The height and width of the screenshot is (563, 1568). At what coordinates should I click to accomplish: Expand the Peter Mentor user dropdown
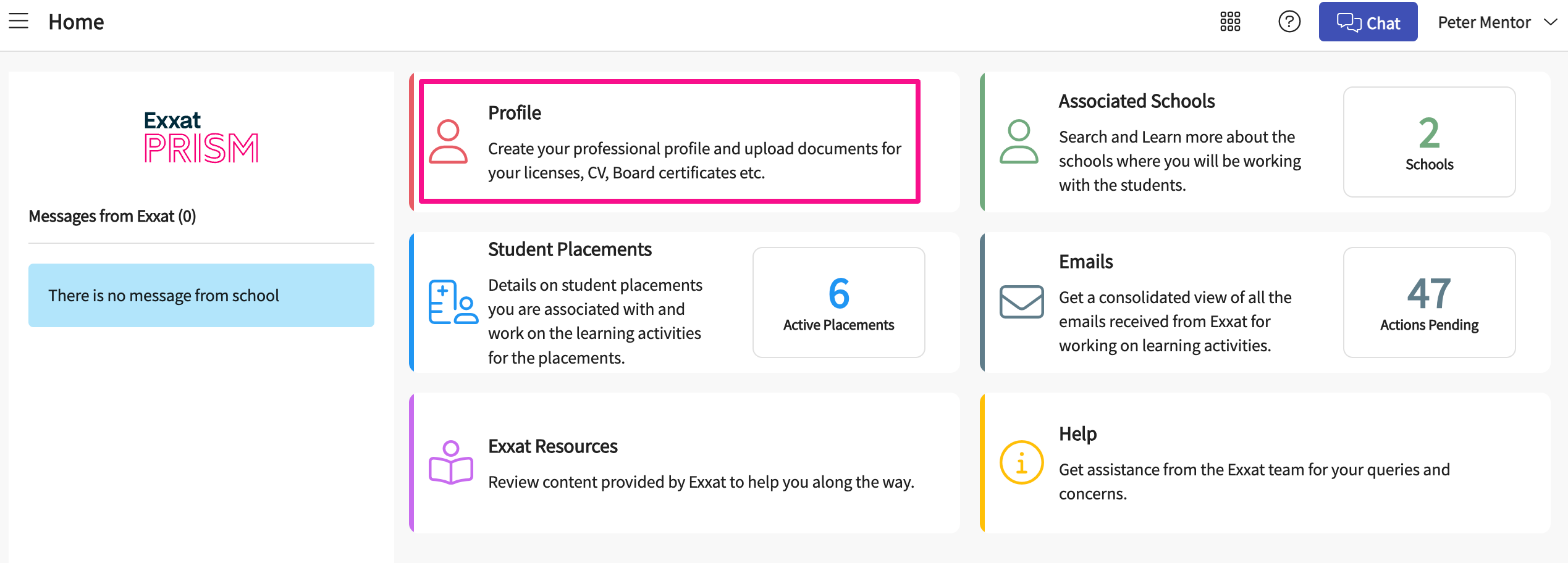(x=1484, y=22)
